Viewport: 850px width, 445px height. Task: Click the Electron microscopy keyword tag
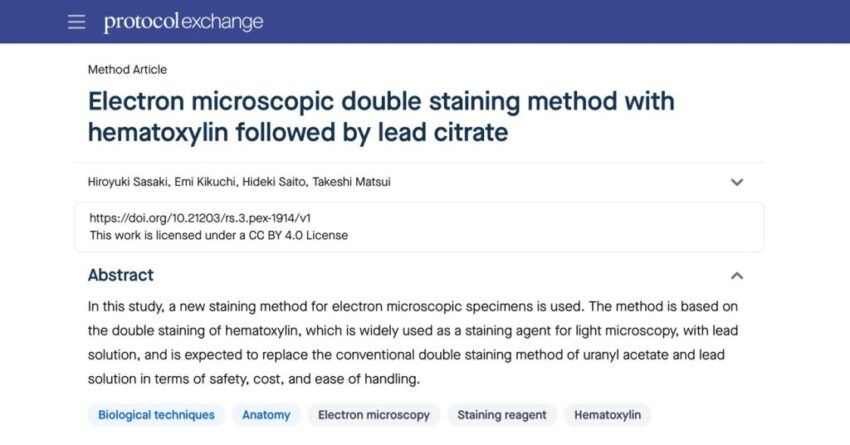[374, 415]
